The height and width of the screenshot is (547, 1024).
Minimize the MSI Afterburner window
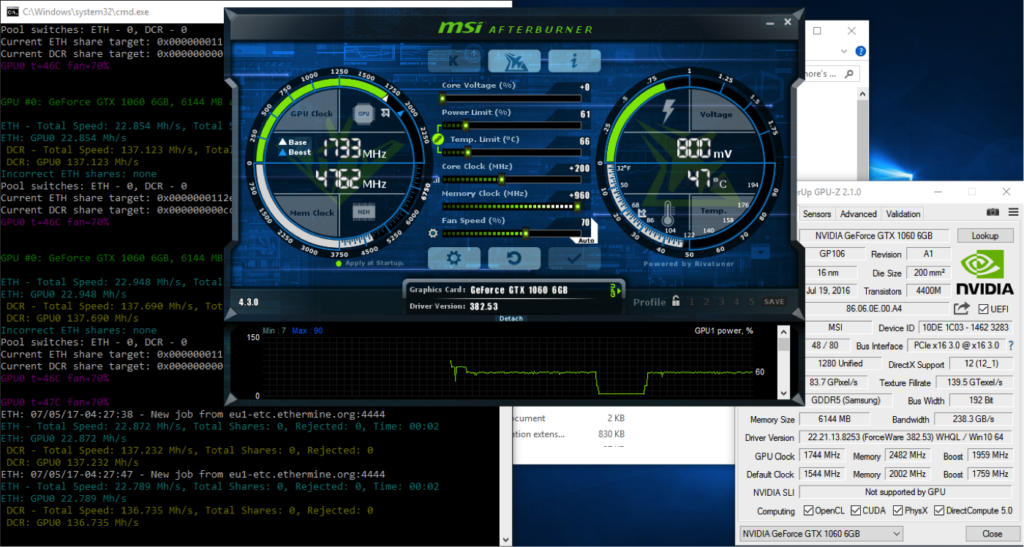point(771,22)
